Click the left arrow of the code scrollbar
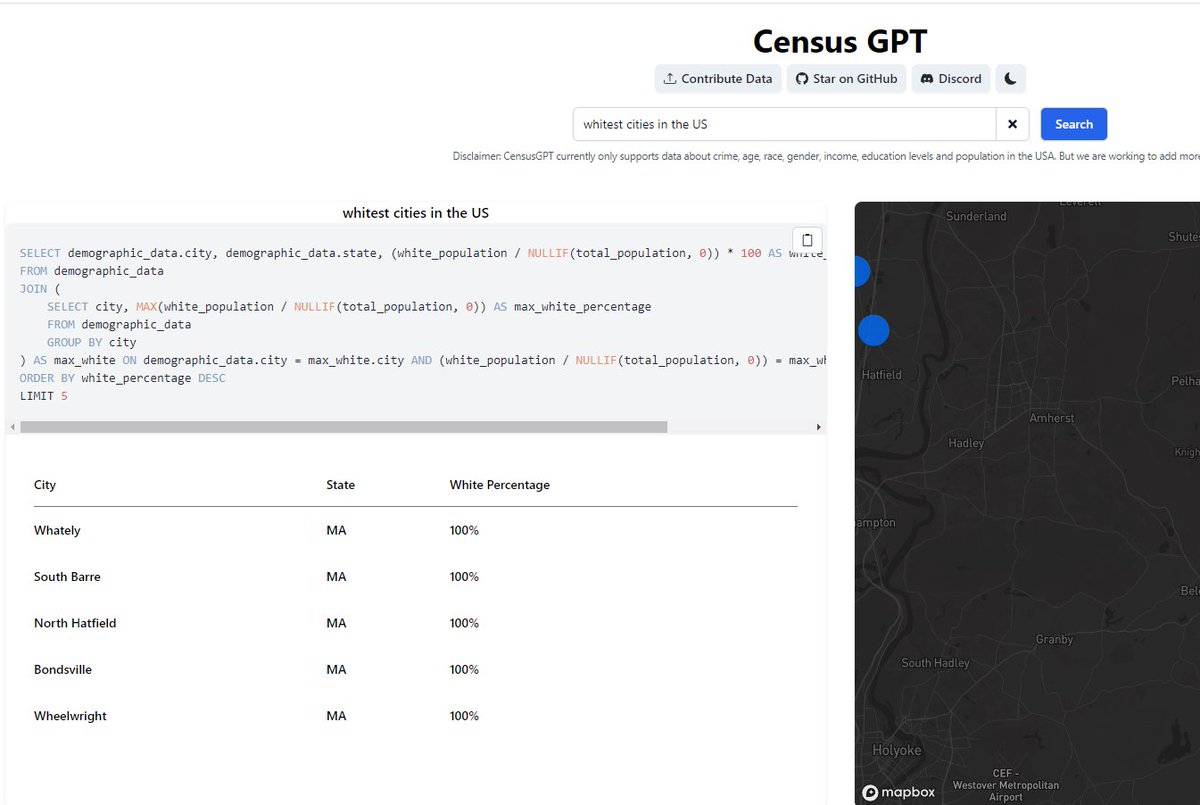Viewport: 1200px width, 805px height. 11,427
